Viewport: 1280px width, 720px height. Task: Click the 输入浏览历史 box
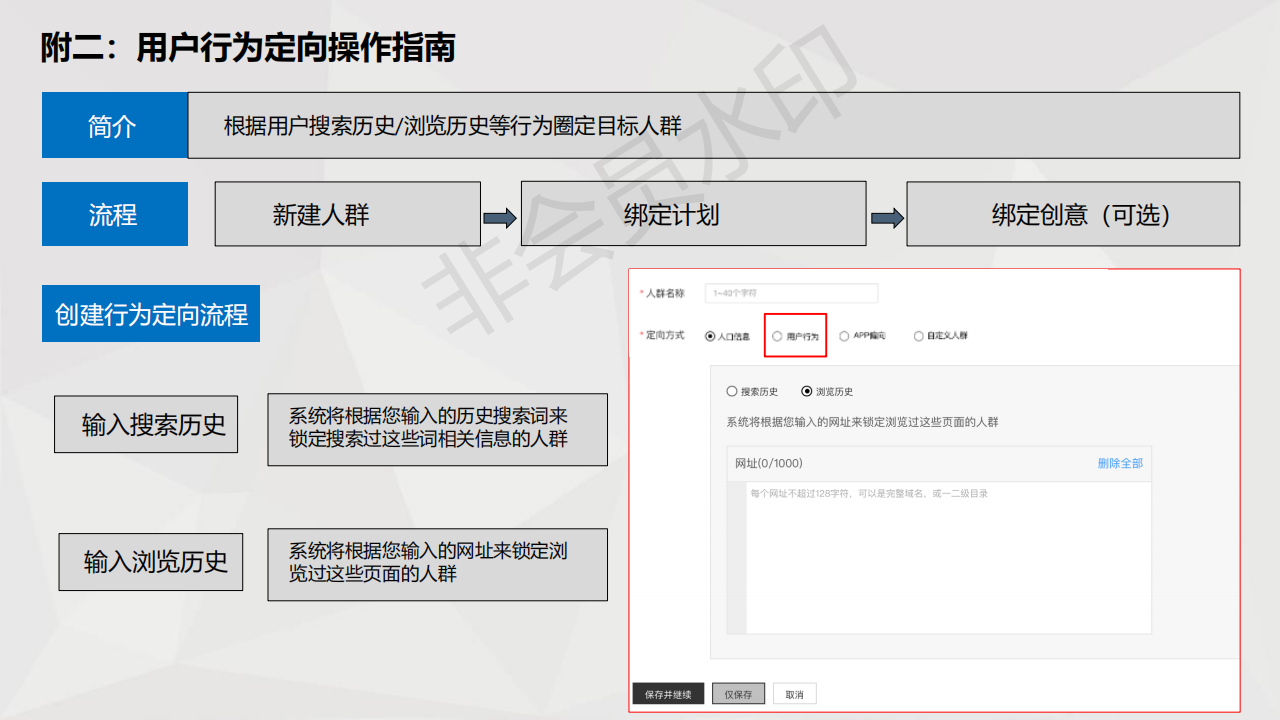tap(151, 561)
